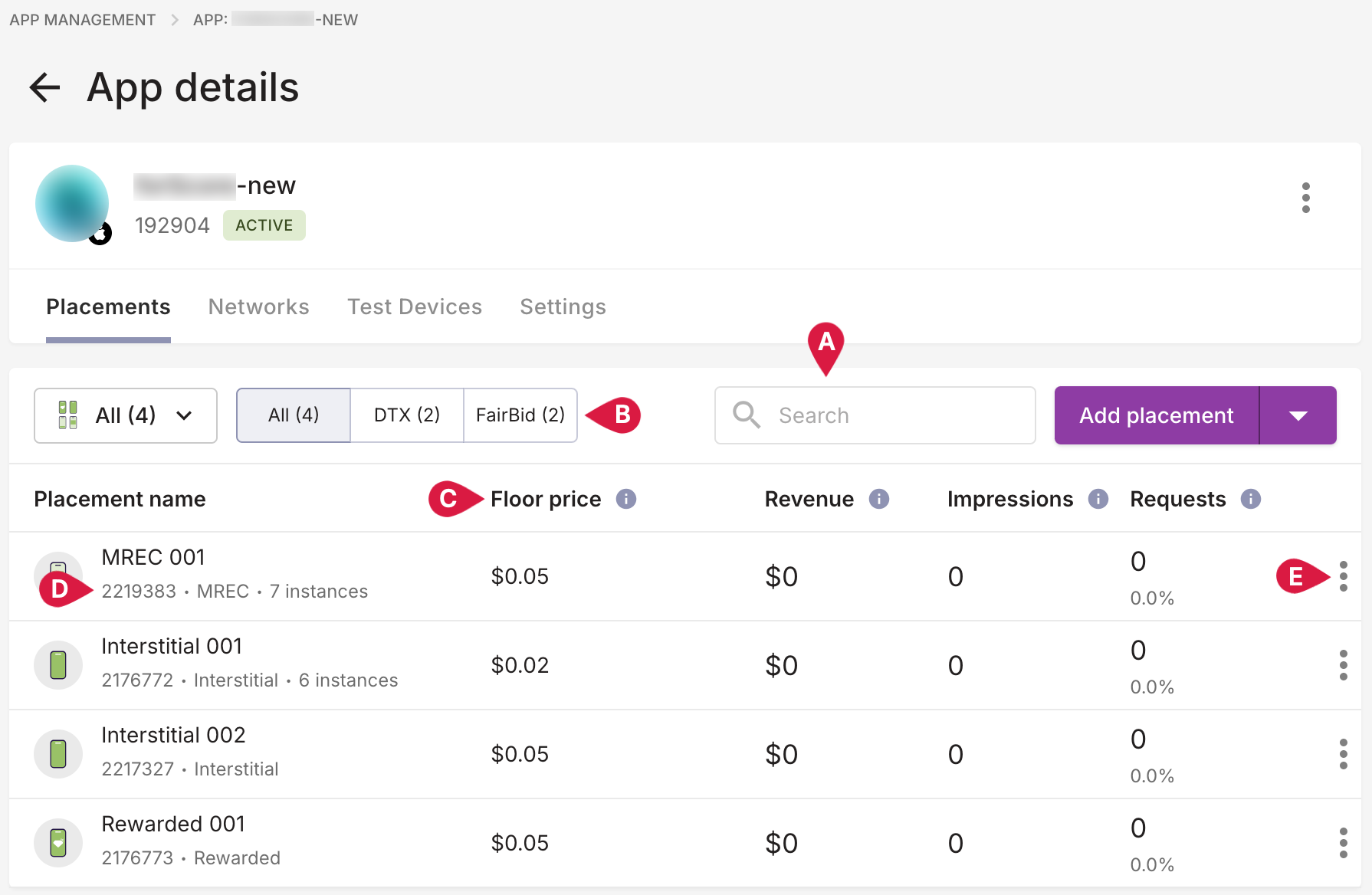The image size is (1372, 895).
Task: Expand the Add placement dropdown arrow
Action: point(1298,415)
